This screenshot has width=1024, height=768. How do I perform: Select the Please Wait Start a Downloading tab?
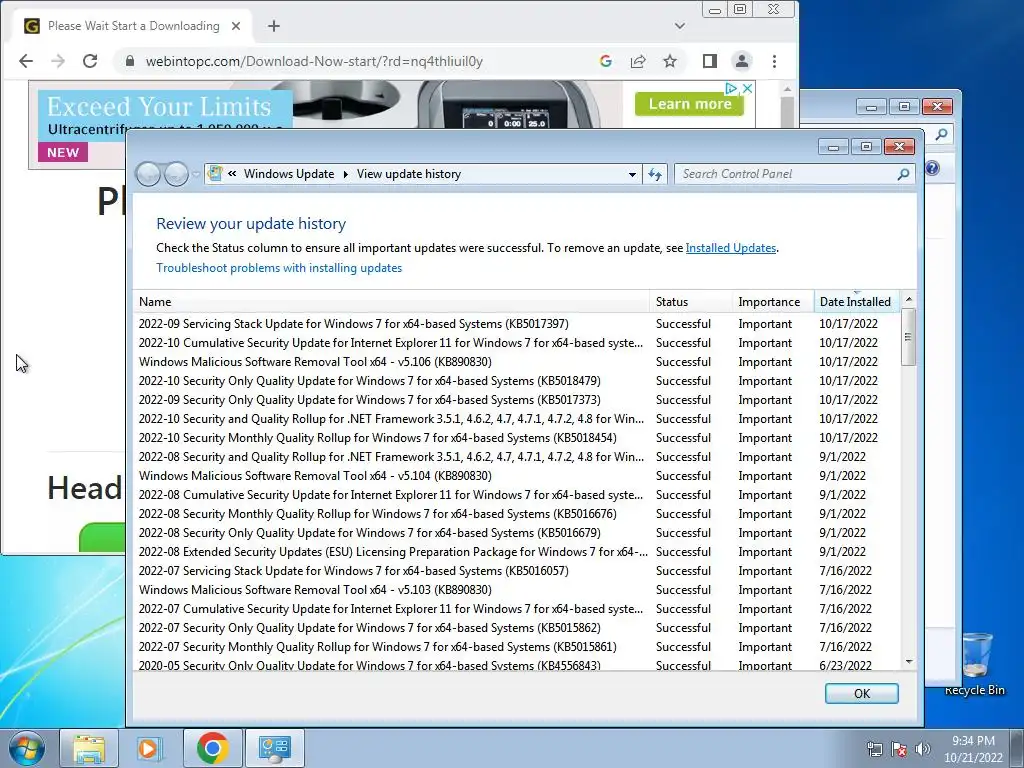[x=133, y=26]
